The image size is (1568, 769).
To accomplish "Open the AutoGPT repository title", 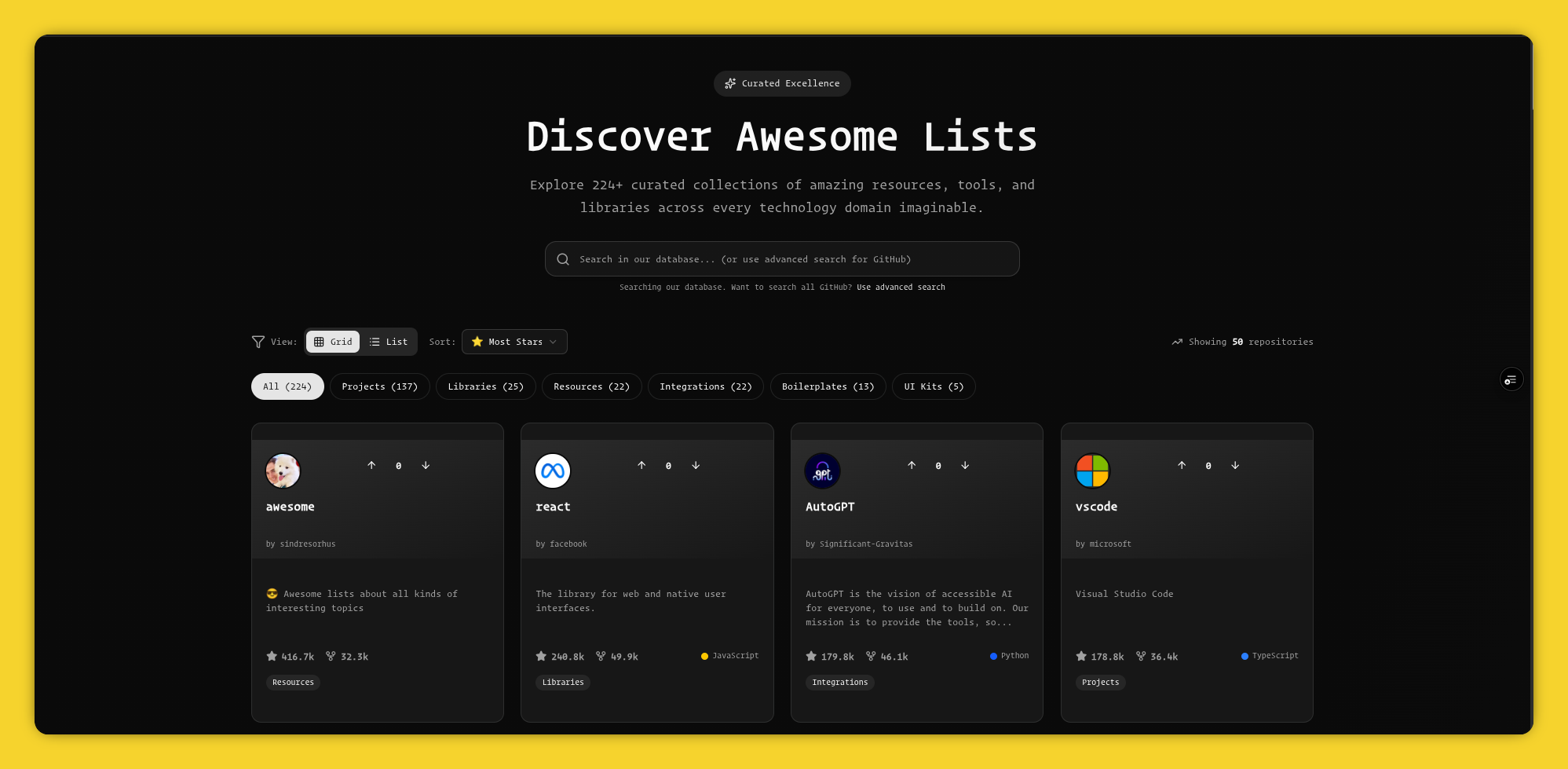I will pyautogui.click(x=830, y=507).
